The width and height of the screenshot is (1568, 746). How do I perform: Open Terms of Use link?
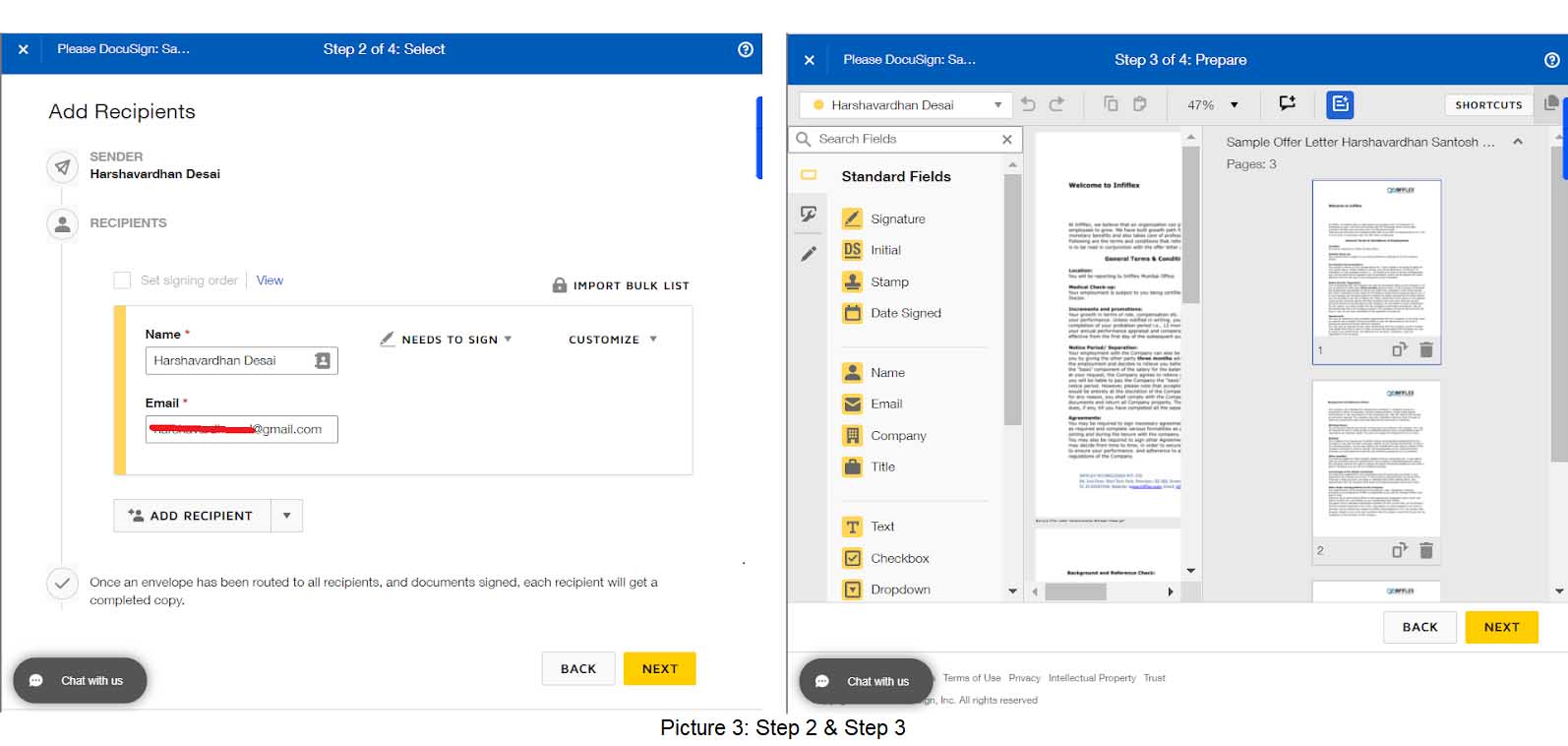point(971,678)
